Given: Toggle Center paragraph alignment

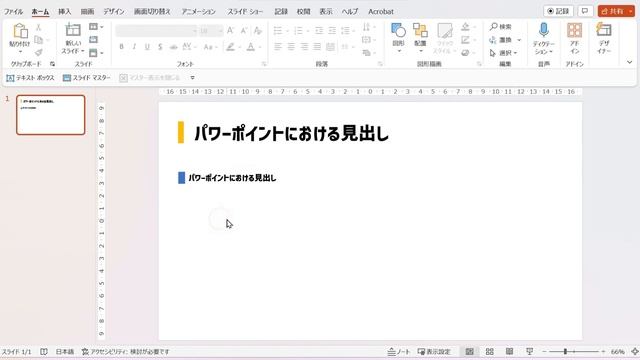Looking at the screenshot, I should [291, 47].
